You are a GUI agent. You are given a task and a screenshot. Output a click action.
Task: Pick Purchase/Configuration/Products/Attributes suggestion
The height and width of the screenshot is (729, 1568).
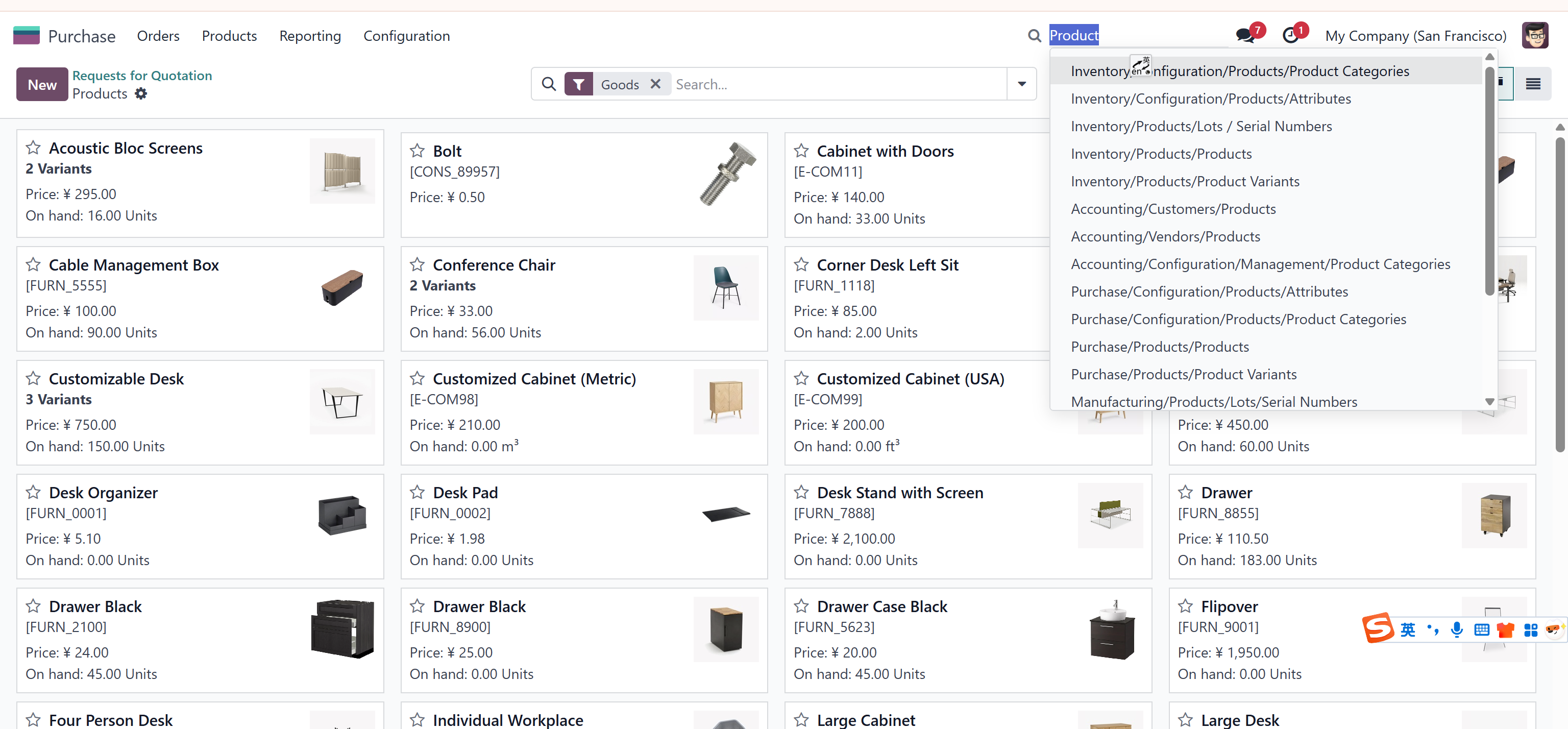[x=1266, y=291]
